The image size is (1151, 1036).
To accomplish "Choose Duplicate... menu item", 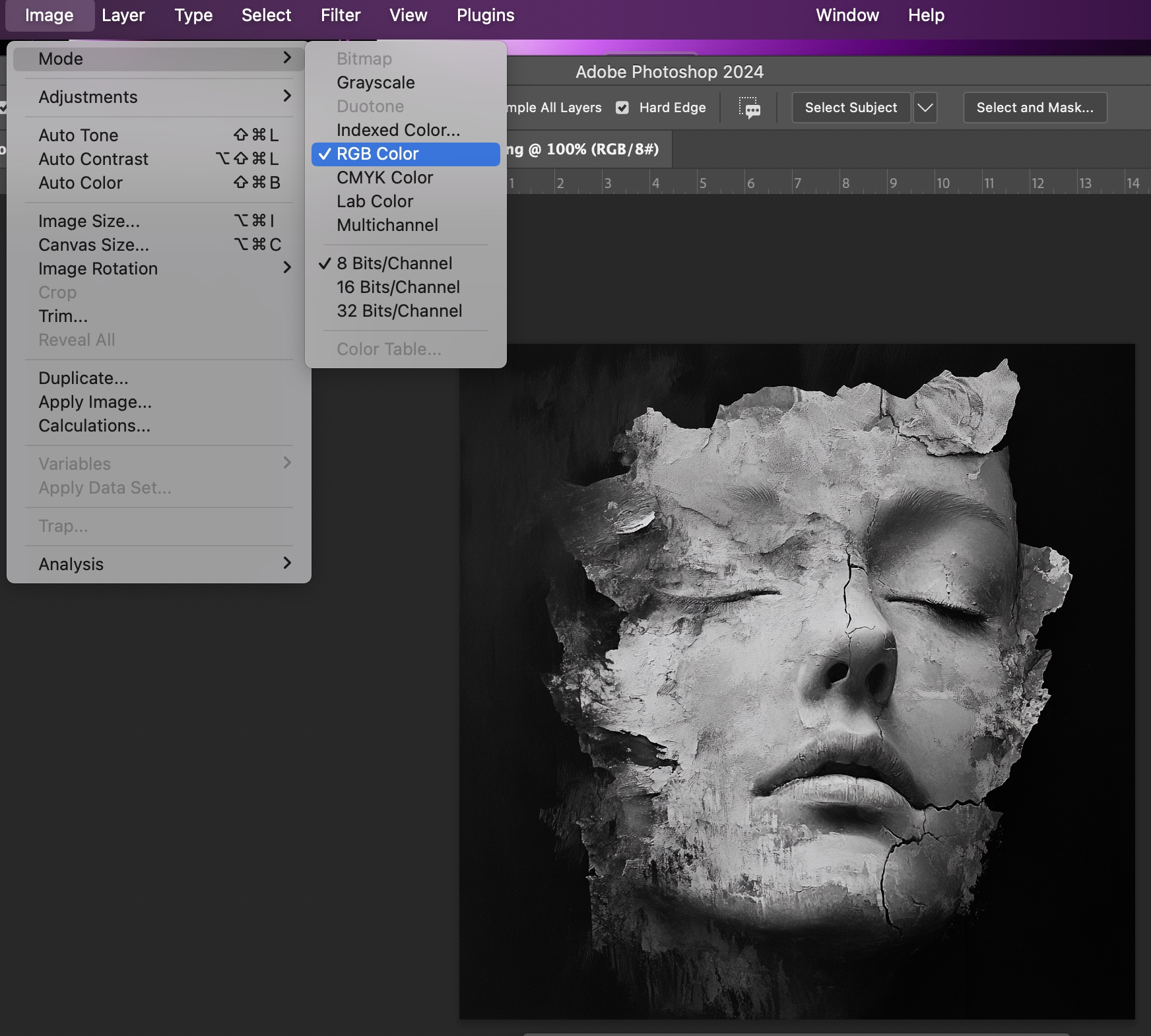I will pyautogui.click(x=158, y=378).
